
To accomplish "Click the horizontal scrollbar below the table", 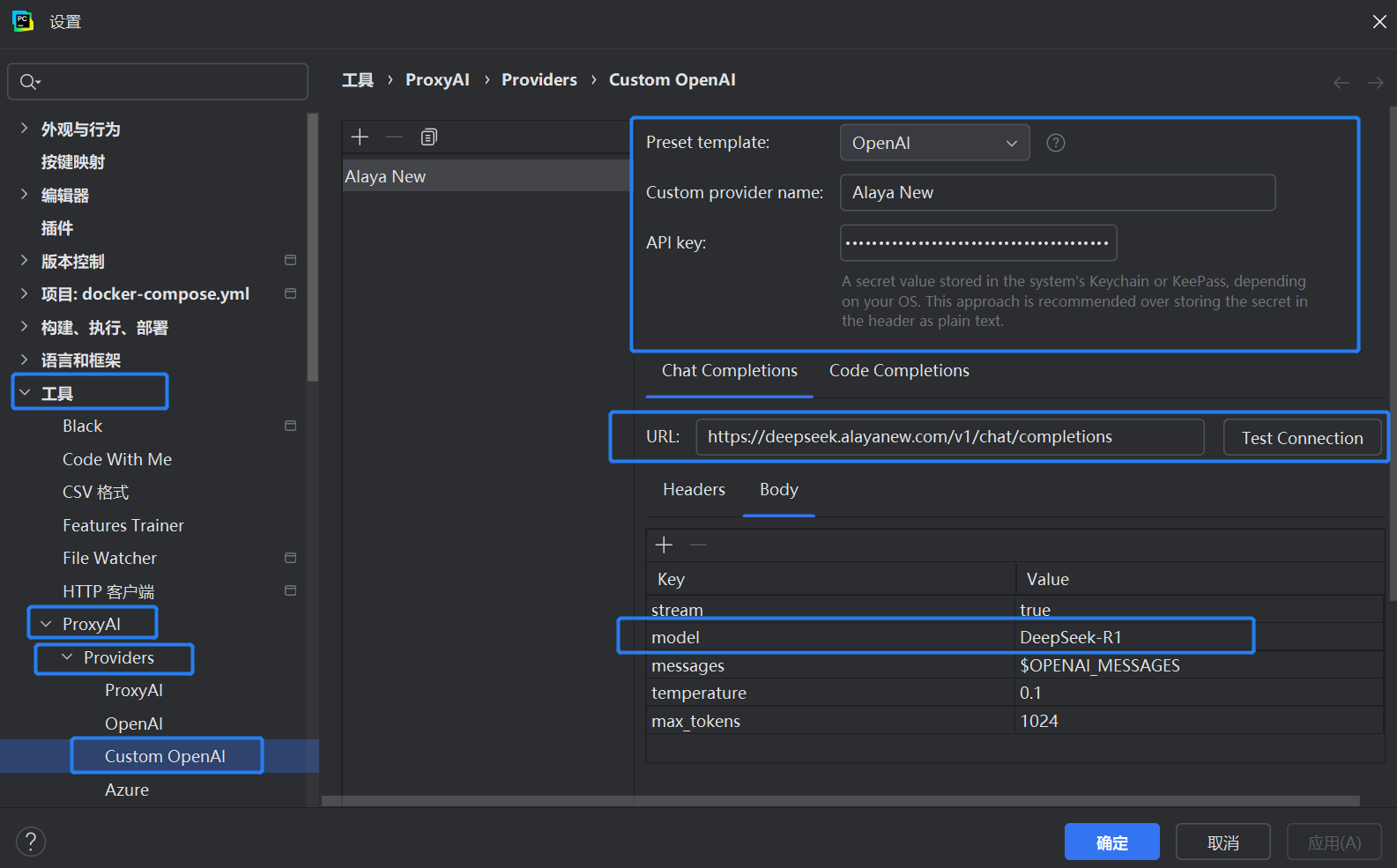I will 837,801.
